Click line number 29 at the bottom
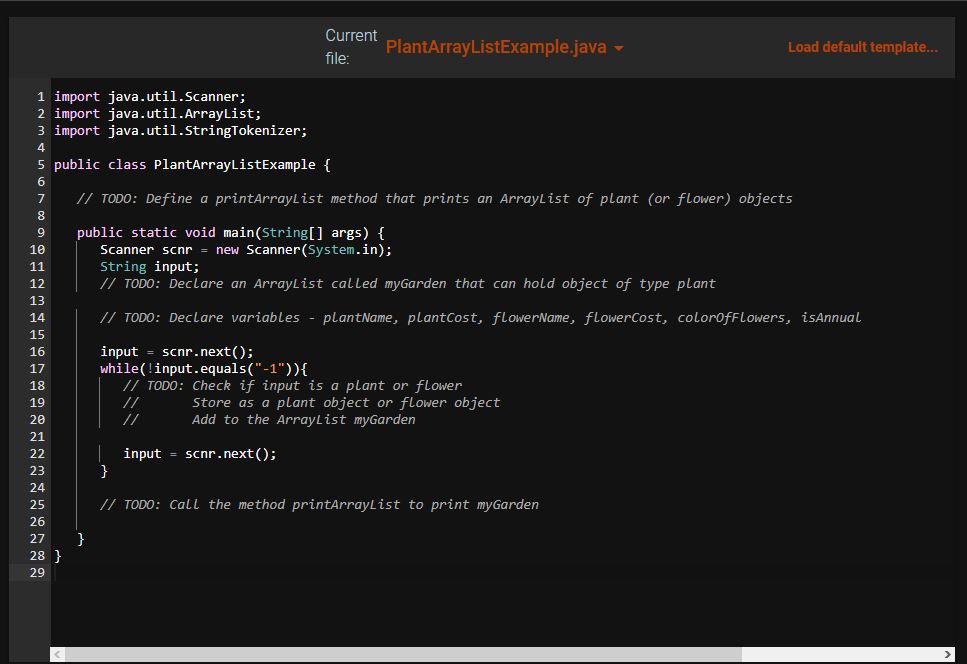Image resolution: width=967 pixels, height=664 pixels. coord(37,572)
